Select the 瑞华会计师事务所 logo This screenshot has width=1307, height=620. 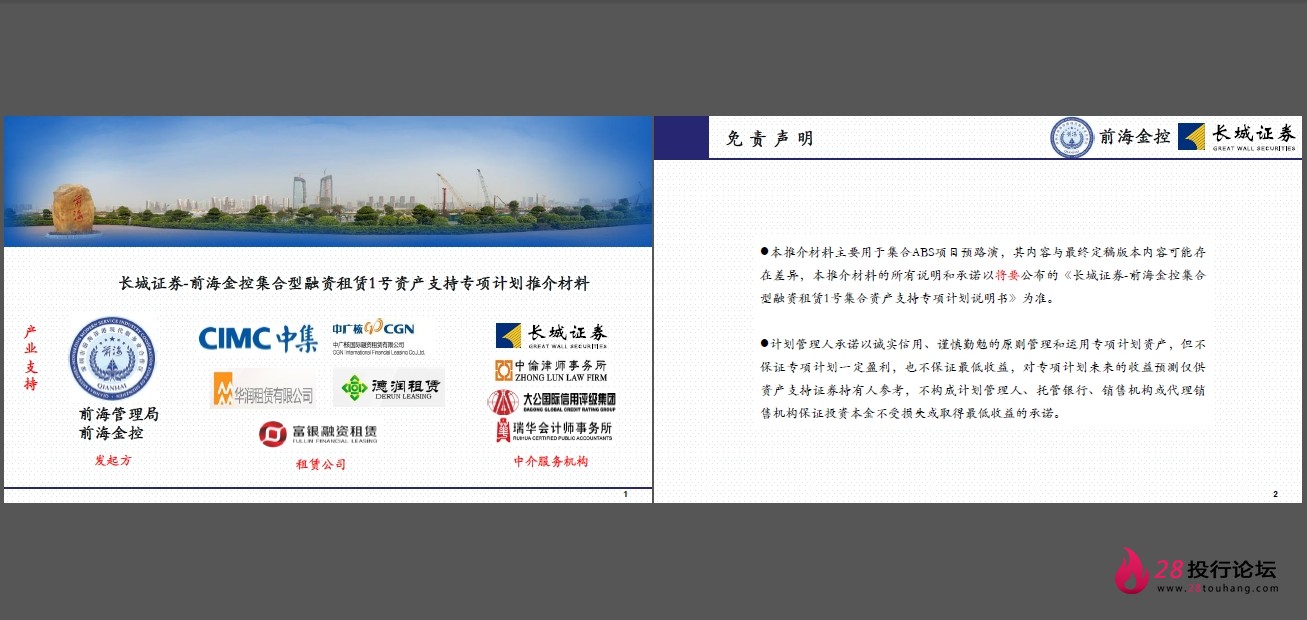[553, 430]
